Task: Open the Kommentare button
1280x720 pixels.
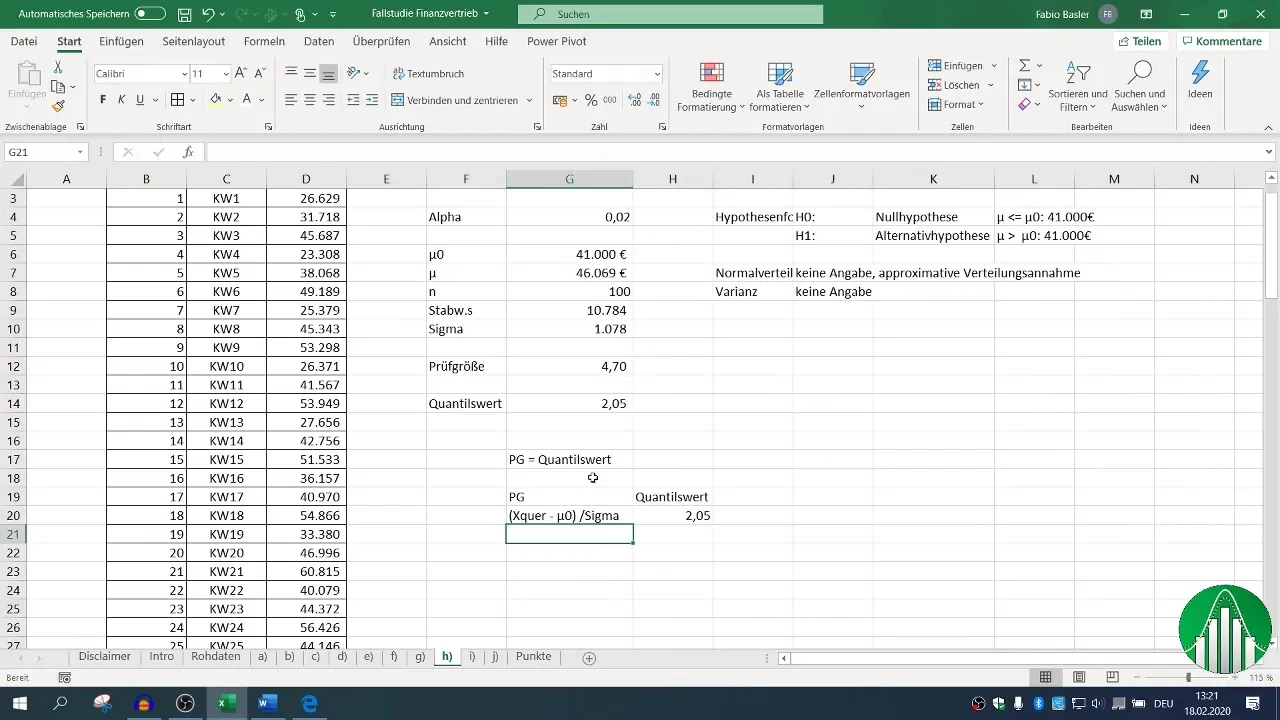Action: (x=1221, y=41)
